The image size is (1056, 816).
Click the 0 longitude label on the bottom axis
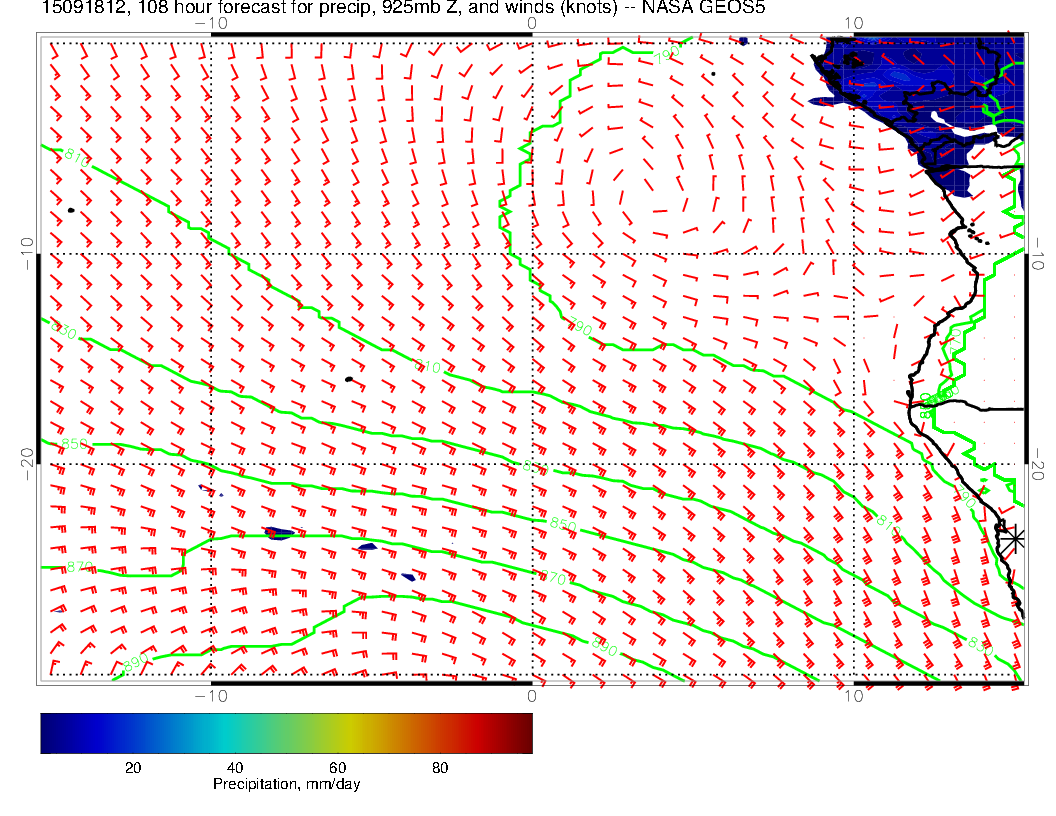click(x=532, y=695)
